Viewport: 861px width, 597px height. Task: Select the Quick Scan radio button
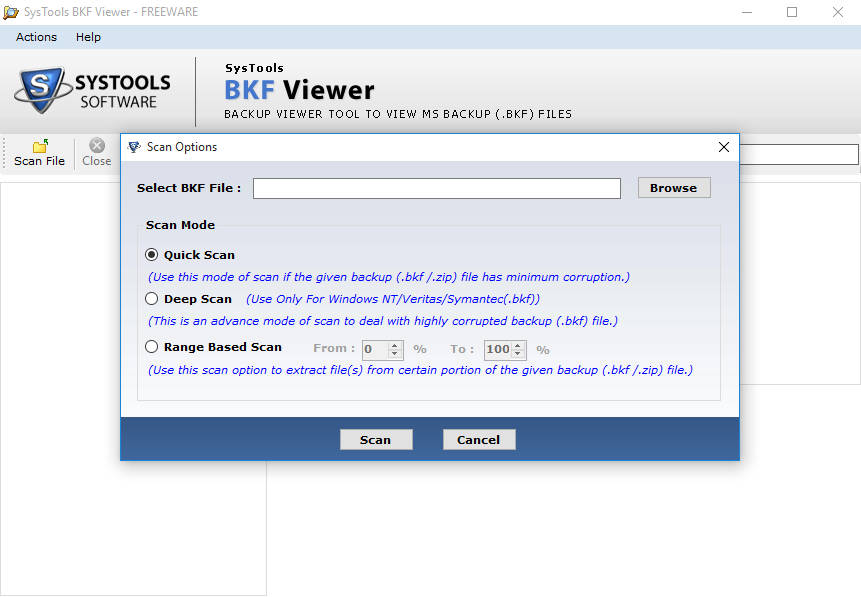click(x=152, y=255)
